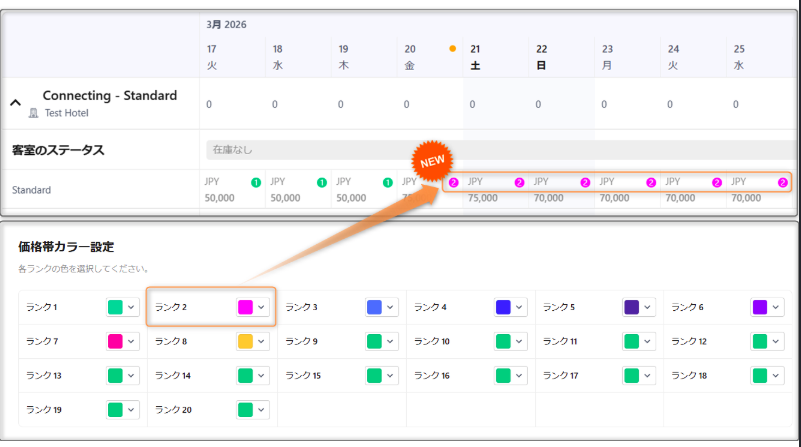
Task: Click the dark blue ランク 4 swatch
Action: point(503,307)
